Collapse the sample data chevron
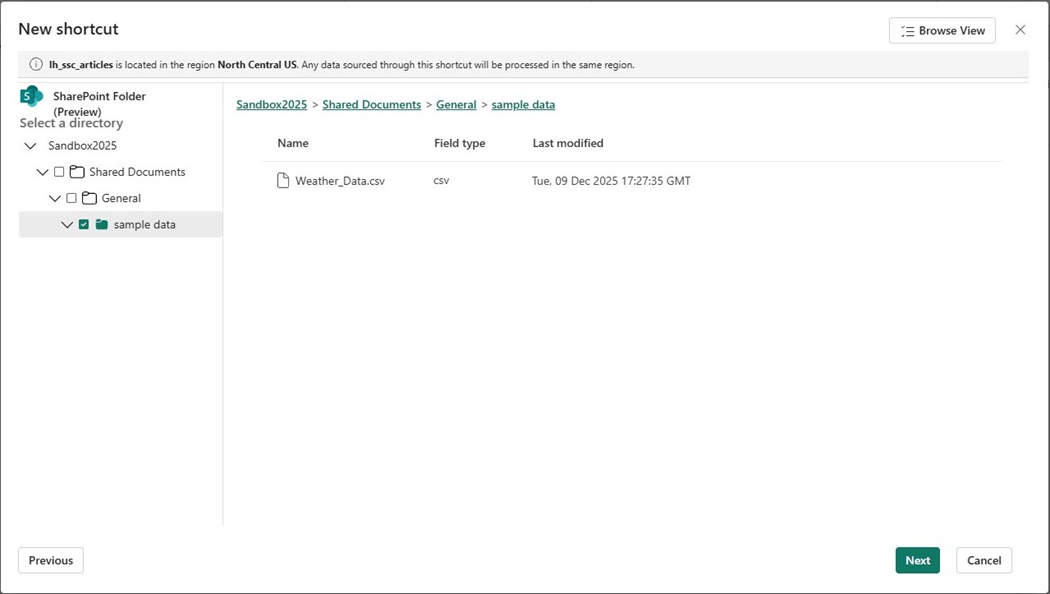 point(67,224)
